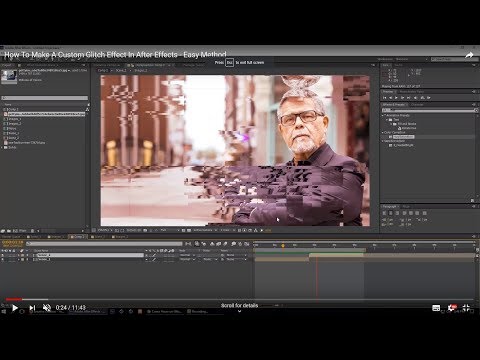The height and width of the screenshot is (360, 480).
Task: Open YouTube settings gear
Action: click(x=452, y=308)
